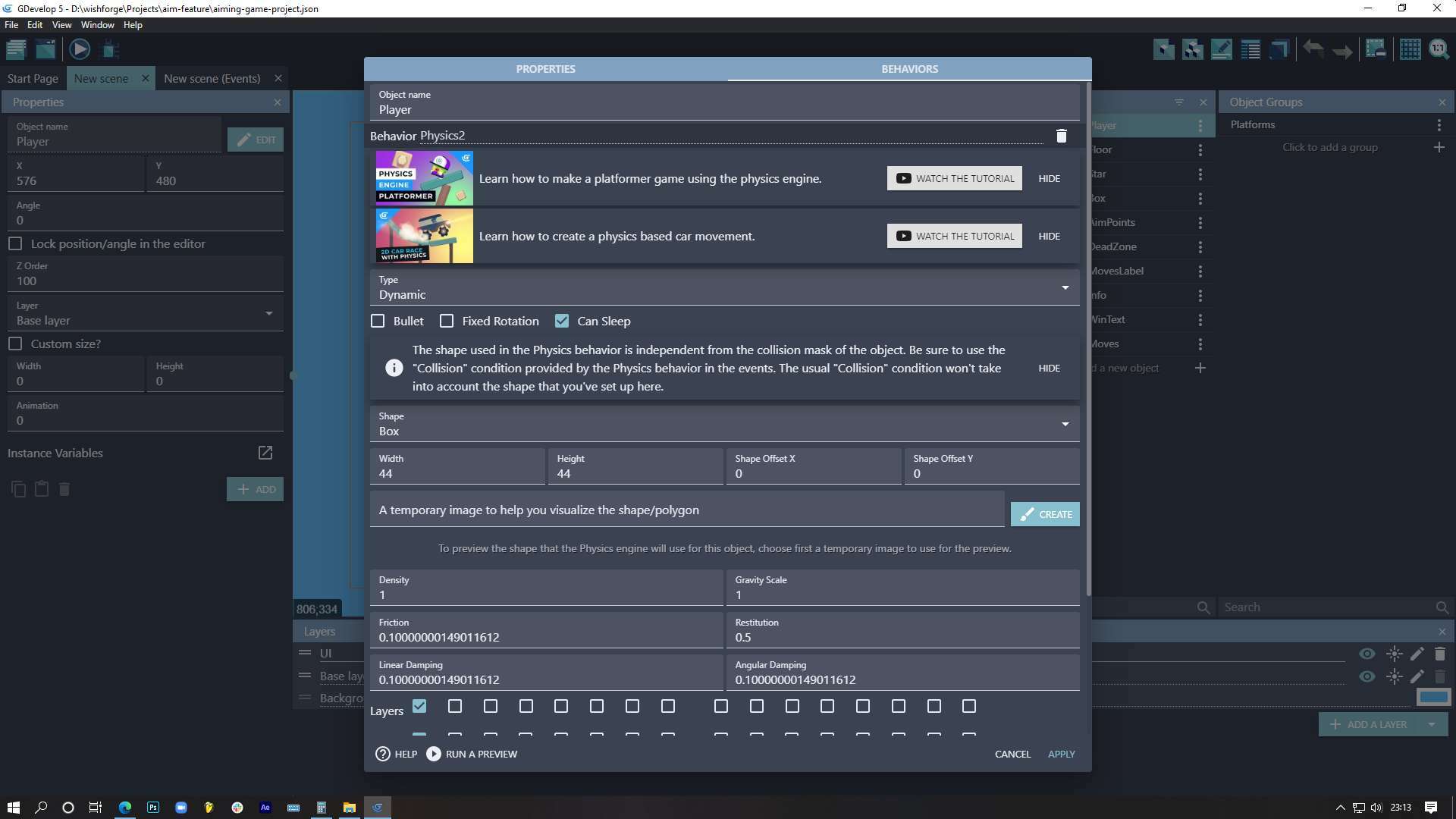Reset zoom with the 1:1 icon
The height and width of the screenshot is (819, 1456).
click(1439, 49)
